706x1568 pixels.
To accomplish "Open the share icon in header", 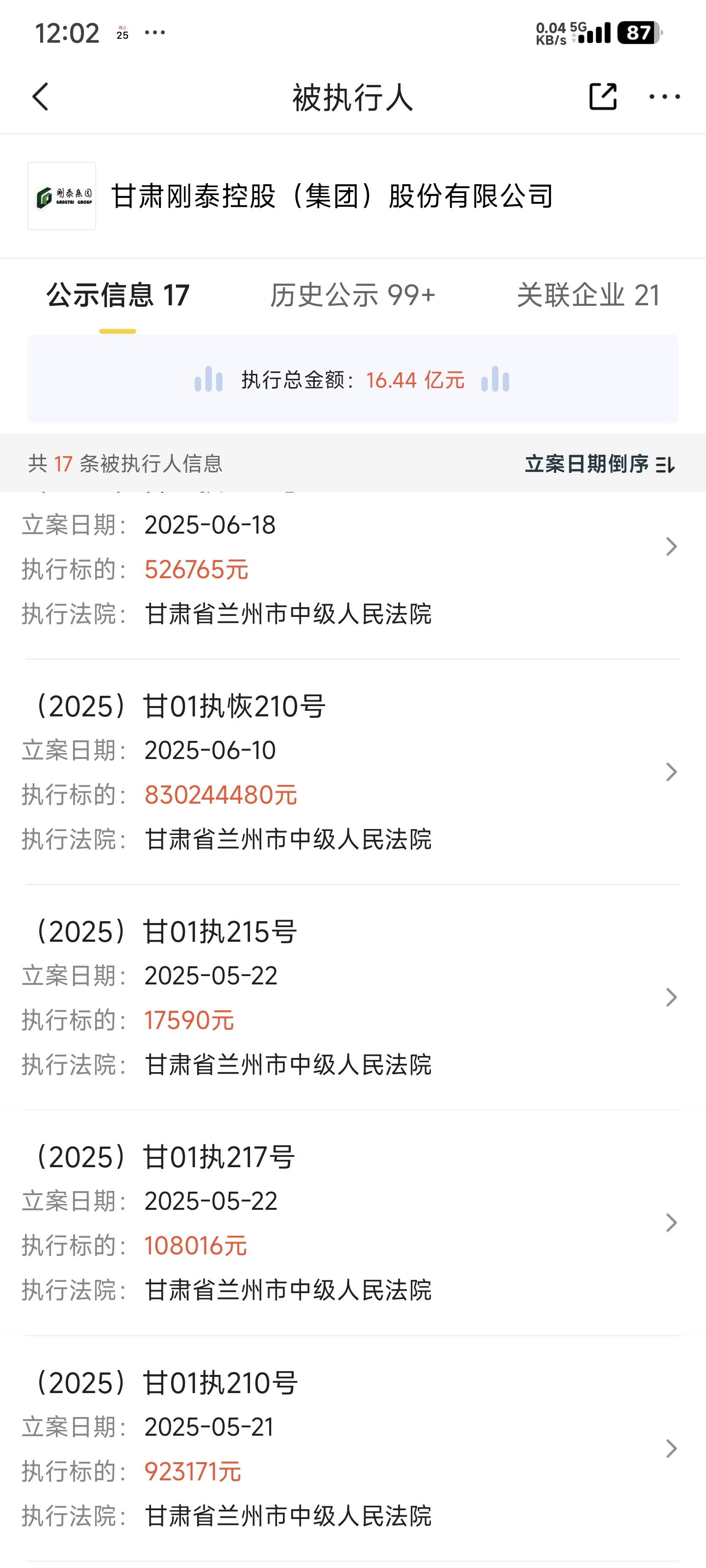I will tap(603, 96).
